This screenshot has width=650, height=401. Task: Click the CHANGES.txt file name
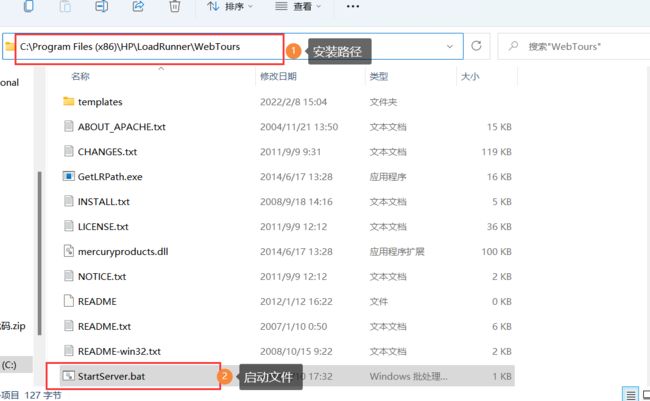click(107, 152)
